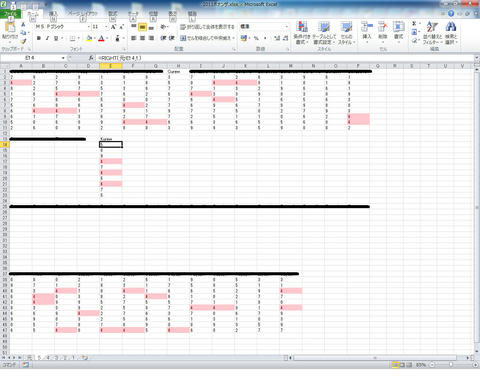This screenshot has height=384, width=480.
Task: Apply the yellow fill color bucket
Action: coord(89,38)
